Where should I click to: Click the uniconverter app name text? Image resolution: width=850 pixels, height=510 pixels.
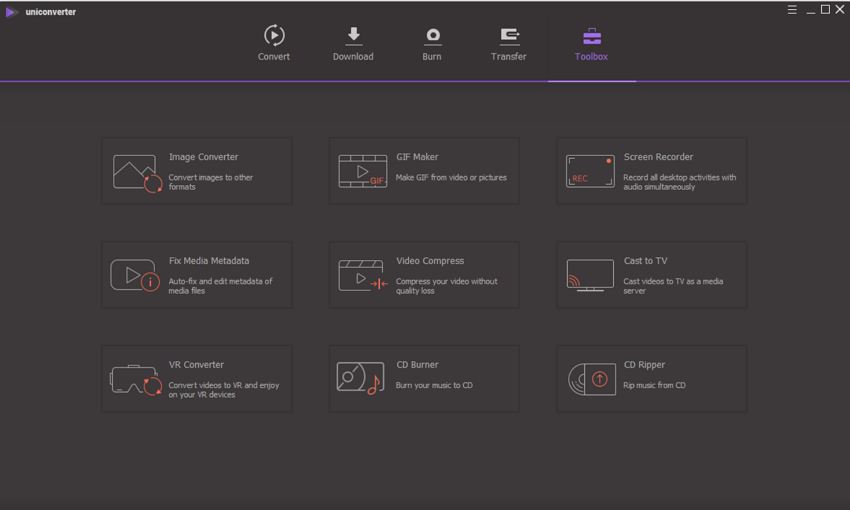pyautogui.click(x=50, y=12)
